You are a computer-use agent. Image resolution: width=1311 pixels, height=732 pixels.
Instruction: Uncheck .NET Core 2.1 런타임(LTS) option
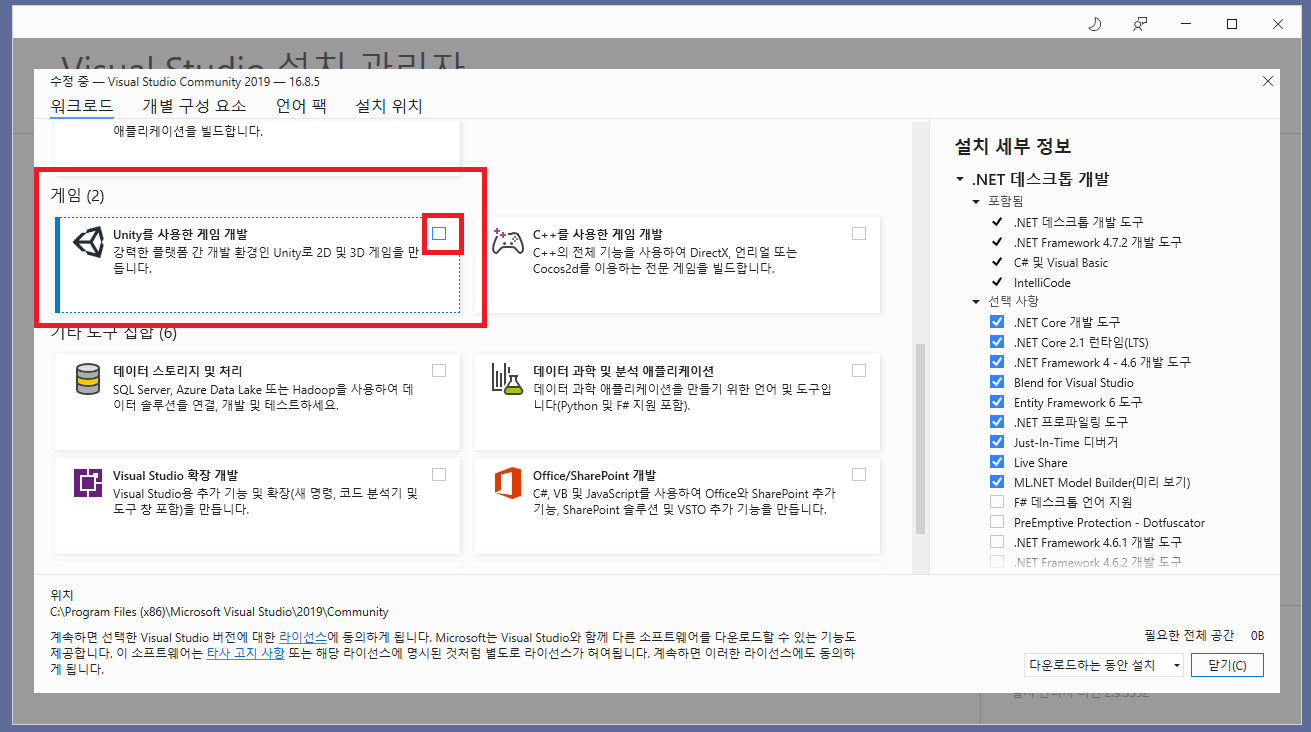click(x=997, y=342)
